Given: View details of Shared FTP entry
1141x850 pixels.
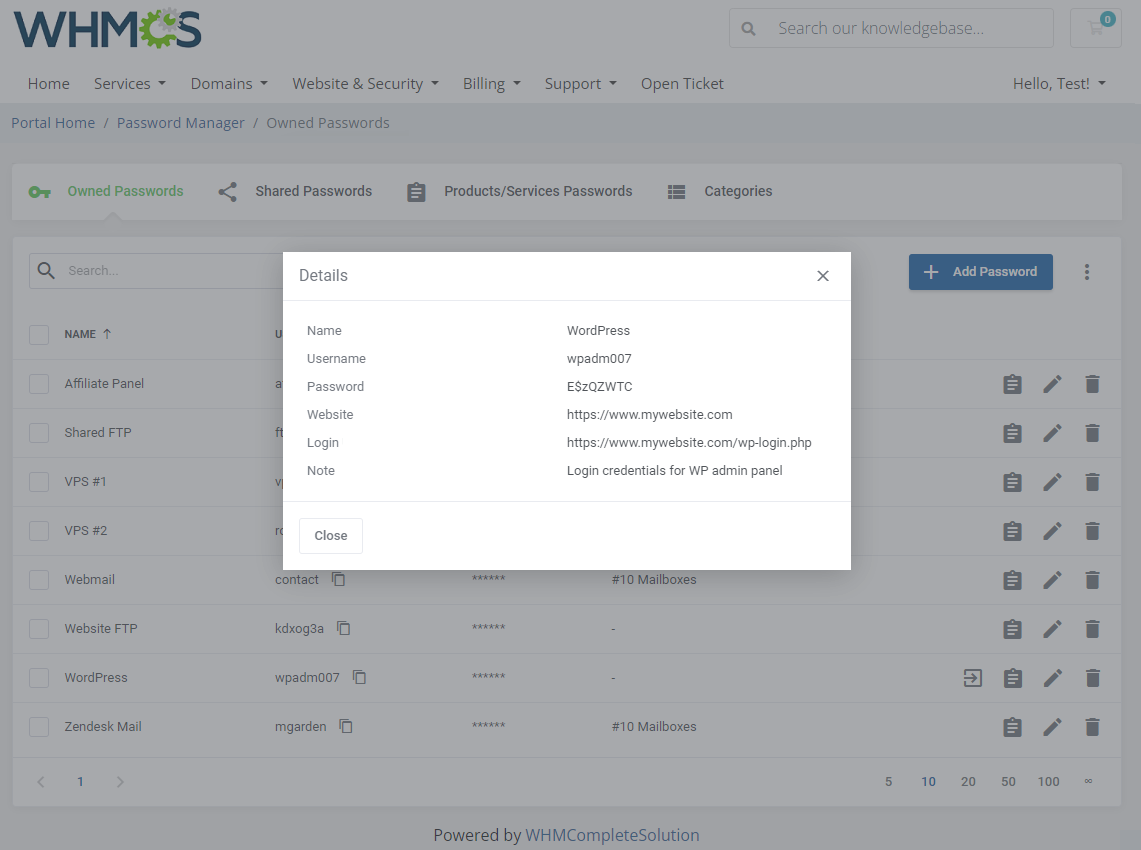Looking at the screenshot, I should [x=1012, y=433].
